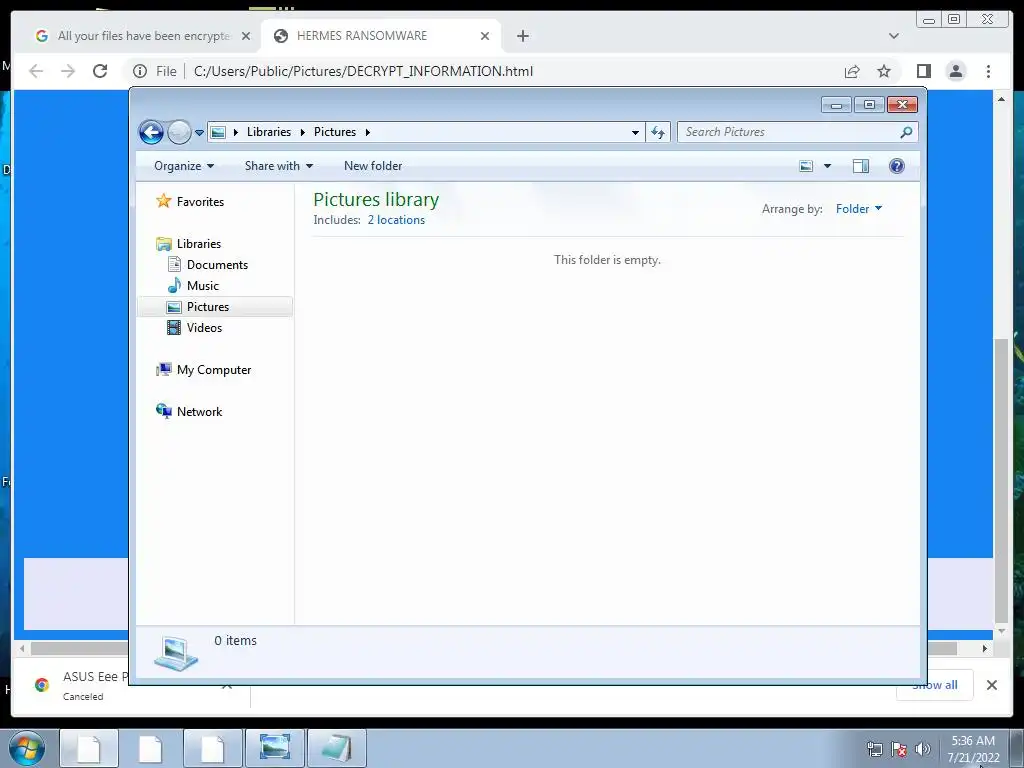Close Chrome downloads bar
1024x768 pixels.
(x=991, y=685)
